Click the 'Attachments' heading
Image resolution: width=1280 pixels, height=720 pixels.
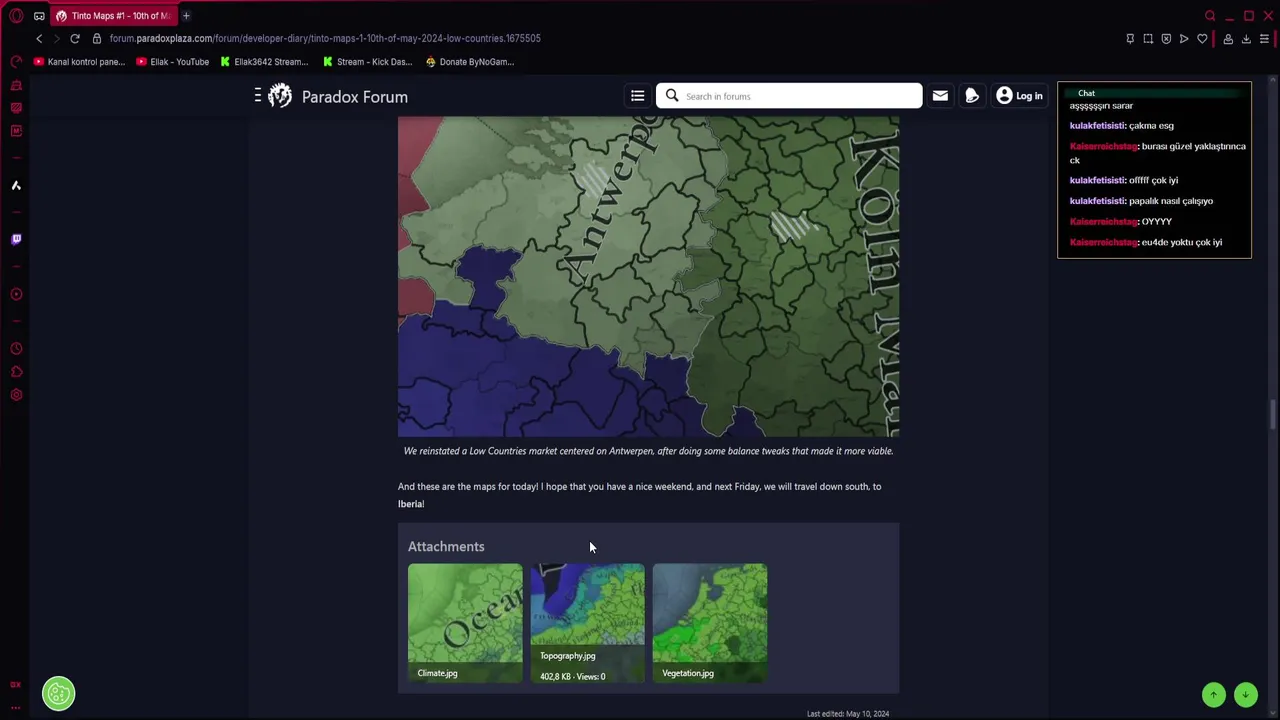tap(446, 546)
